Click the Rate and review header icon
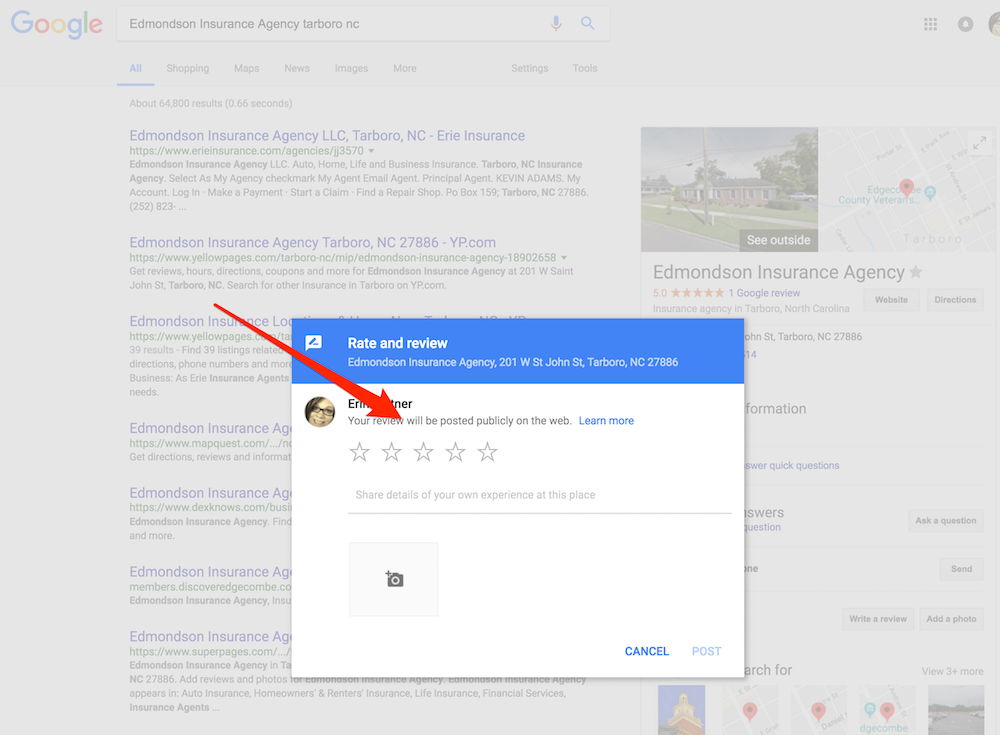The image size is (1000, 735). pyautogui.click(x=314, y=343)
